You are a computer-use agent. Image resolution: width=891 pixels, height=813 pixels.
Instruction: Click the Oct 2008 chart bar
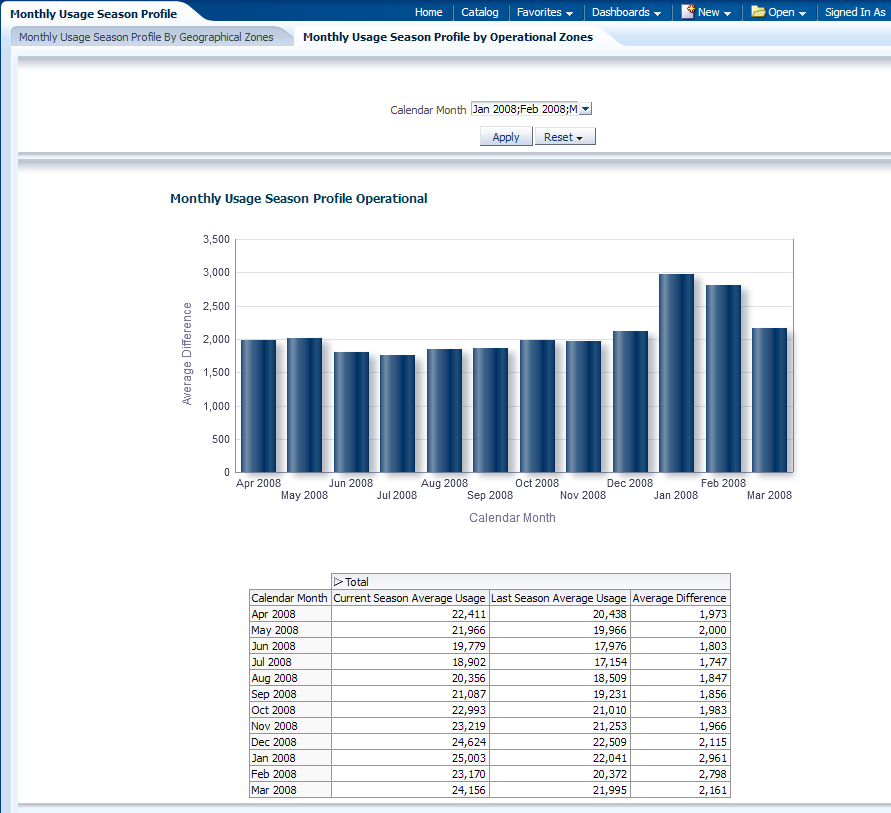tap(538, 406)
